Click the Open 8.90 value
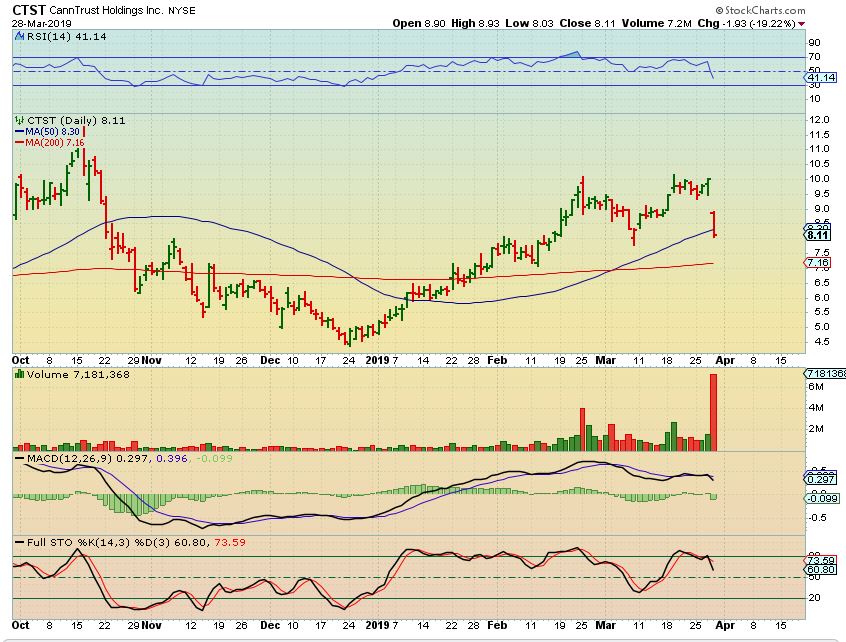Viewport: 846px width, 642px height. point(419,23)
